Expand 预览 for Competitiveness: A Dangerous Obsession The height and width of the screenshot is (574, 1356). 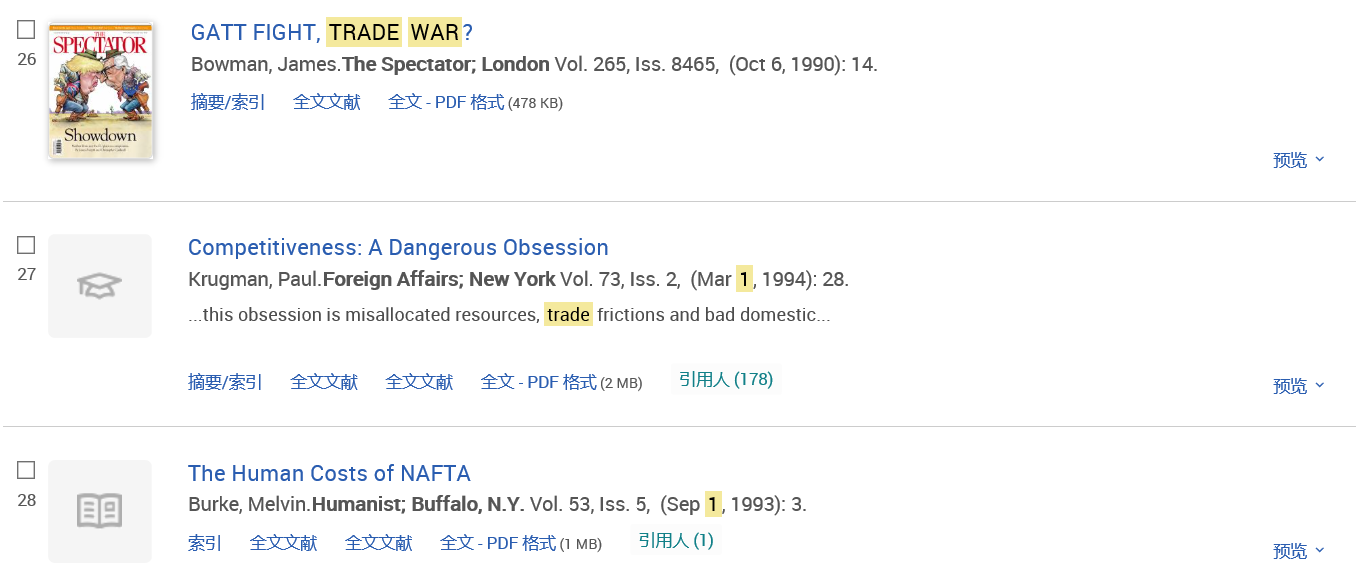click(x=1298, y=386)
